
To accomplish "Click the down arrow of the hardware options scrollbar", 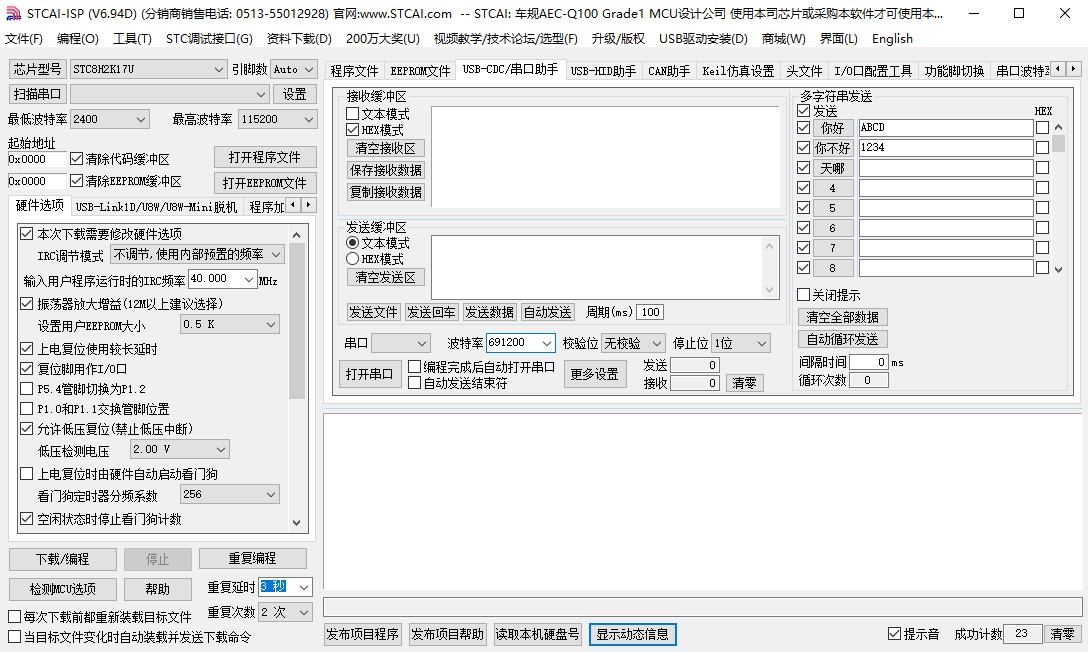I will point(297,522).
